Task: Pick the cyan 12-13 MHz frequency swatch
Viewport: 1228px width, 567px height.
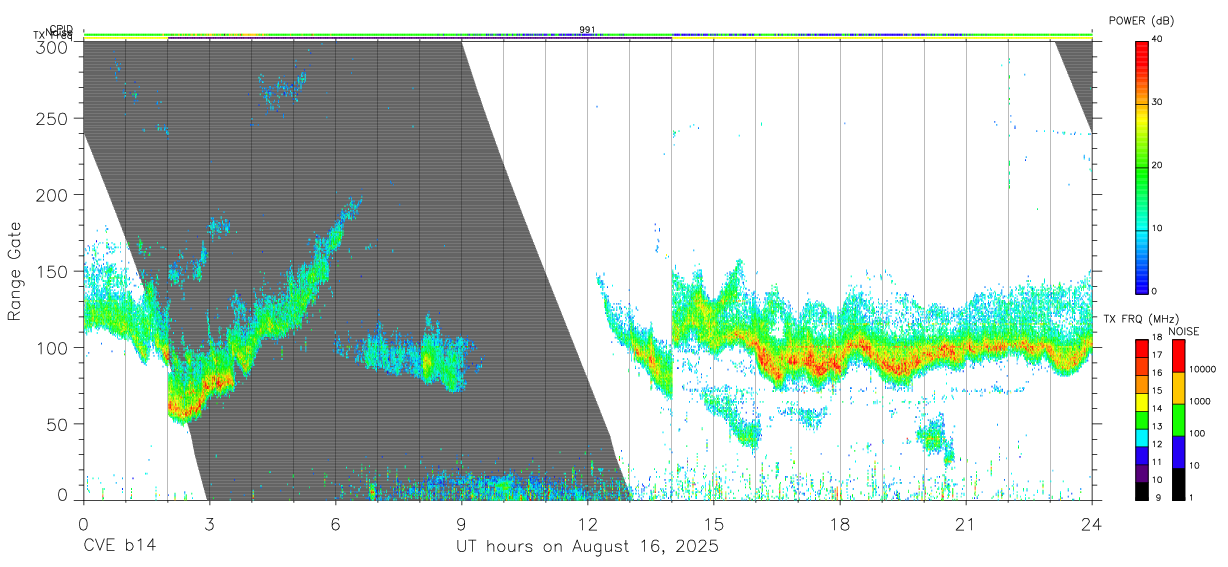Action: pos(1141,437)
